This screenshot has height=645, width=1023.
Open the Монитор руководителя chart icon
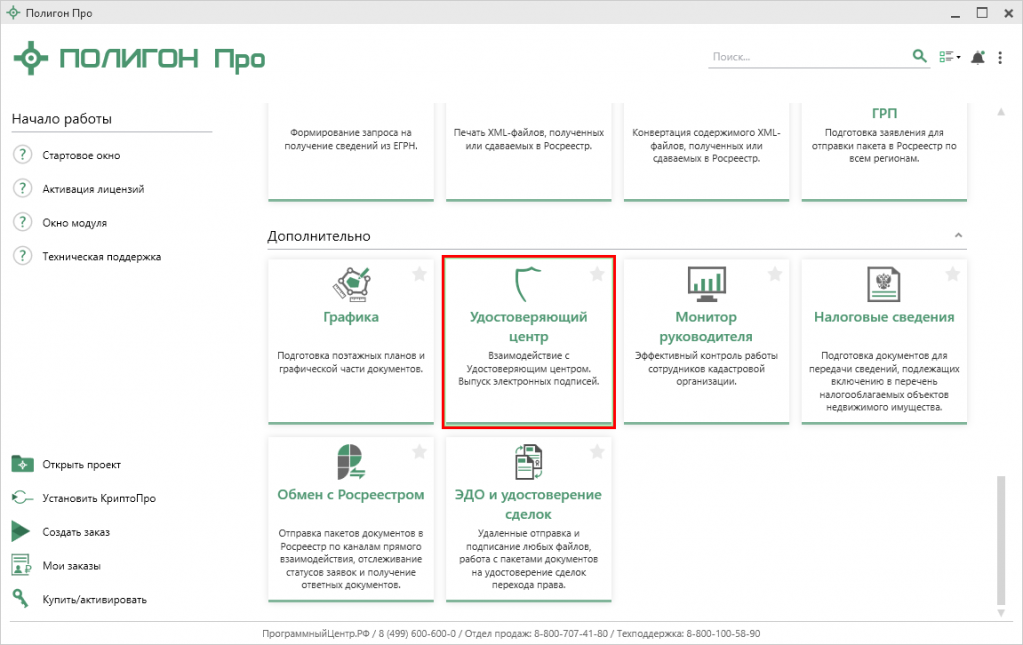click(707, 284)
